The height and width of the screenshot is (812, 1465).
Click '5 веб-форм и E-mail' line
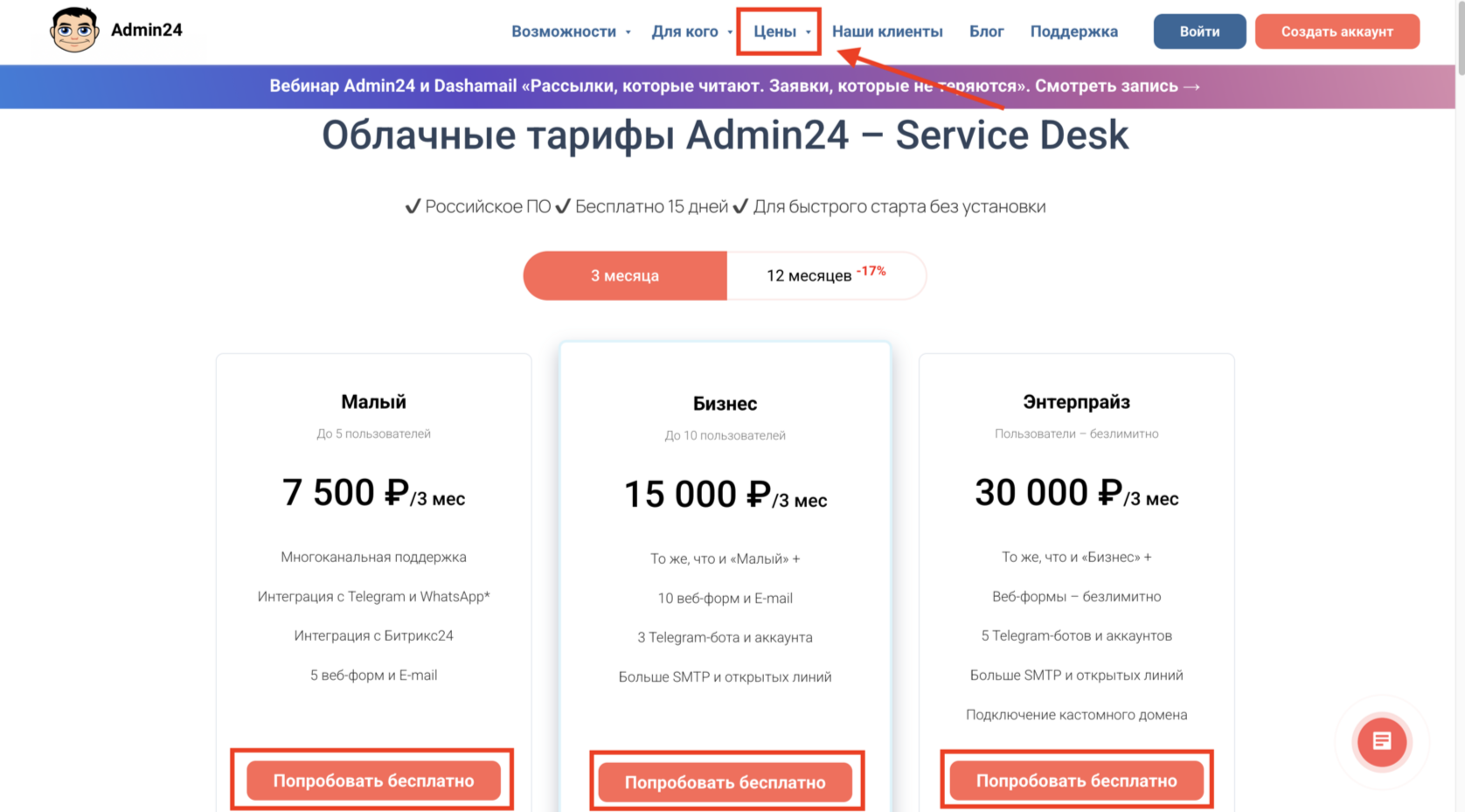373,675
